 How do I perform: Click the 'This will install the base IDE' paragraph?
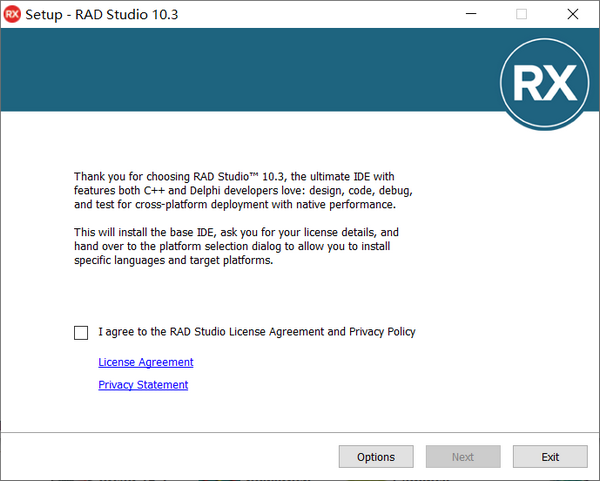tap(236, 246)
